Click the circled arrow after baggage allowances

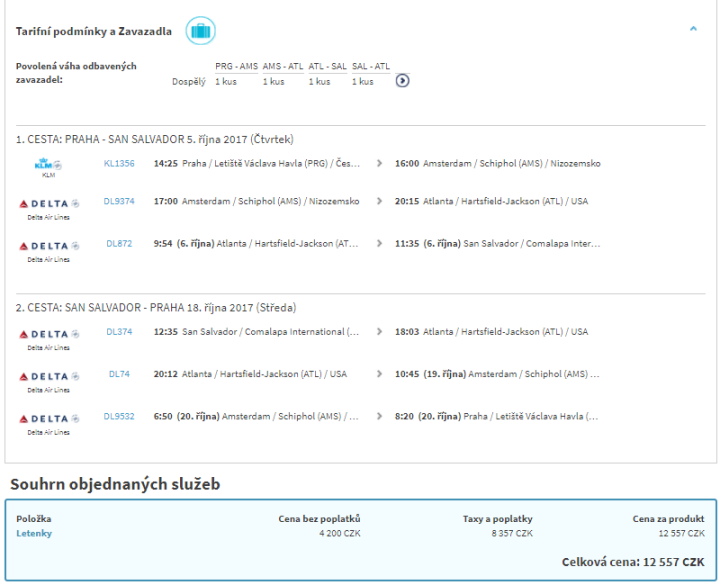pos(402,81)
